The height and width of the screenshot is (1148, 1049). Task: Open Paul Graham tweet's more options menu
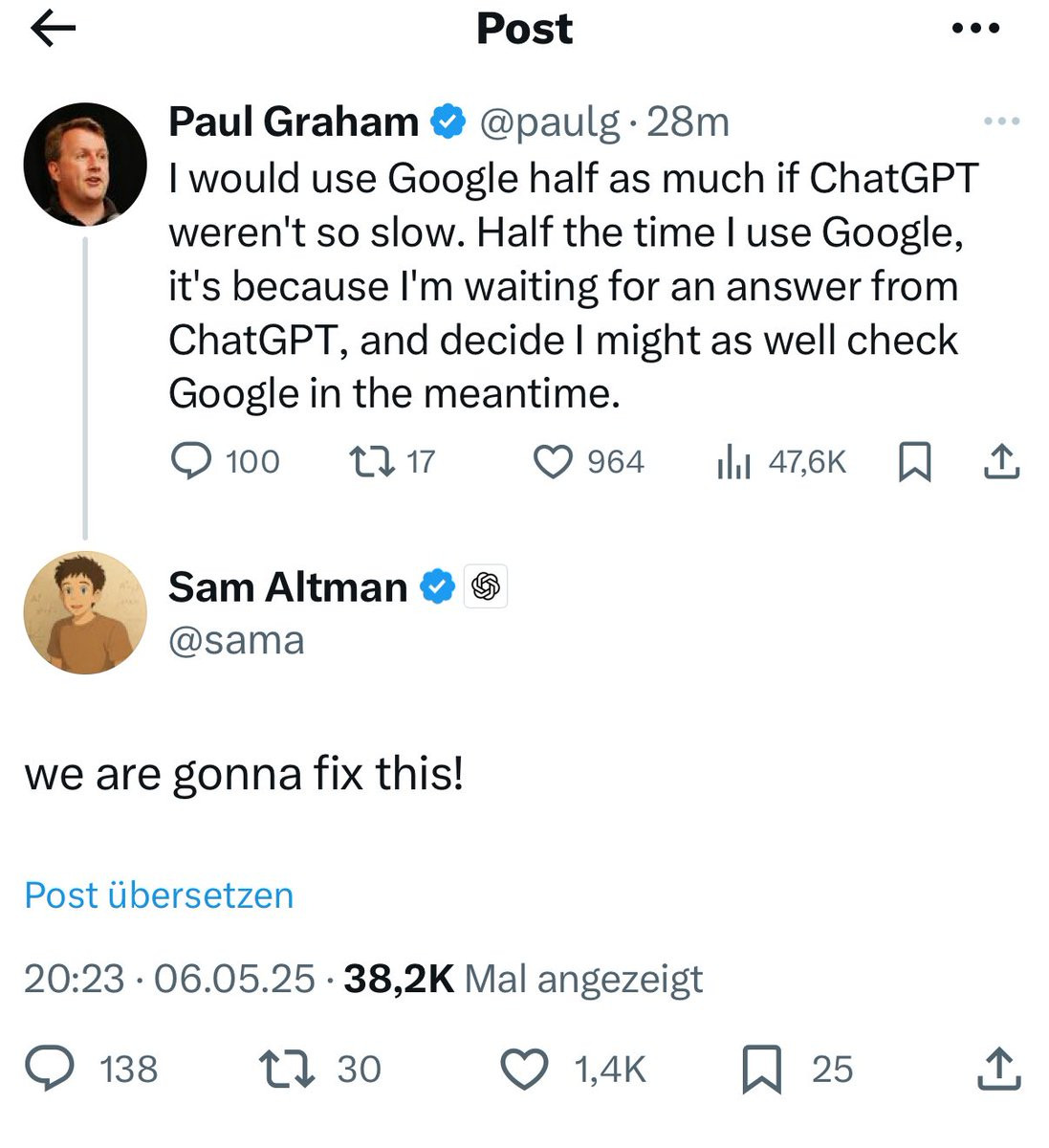point(1001,121)
